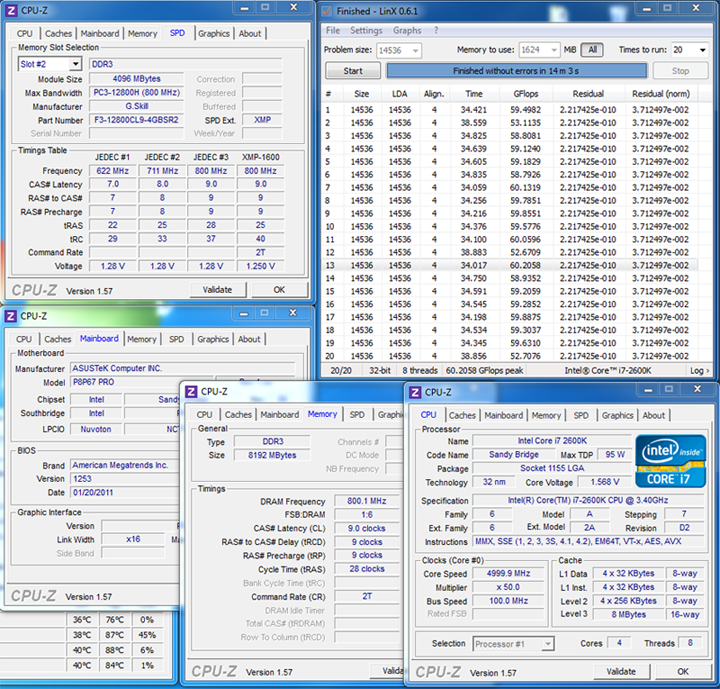Viewport: 720px width, 689px height.
Task: Click the Time column header in LinX
Action: point(474,94)
